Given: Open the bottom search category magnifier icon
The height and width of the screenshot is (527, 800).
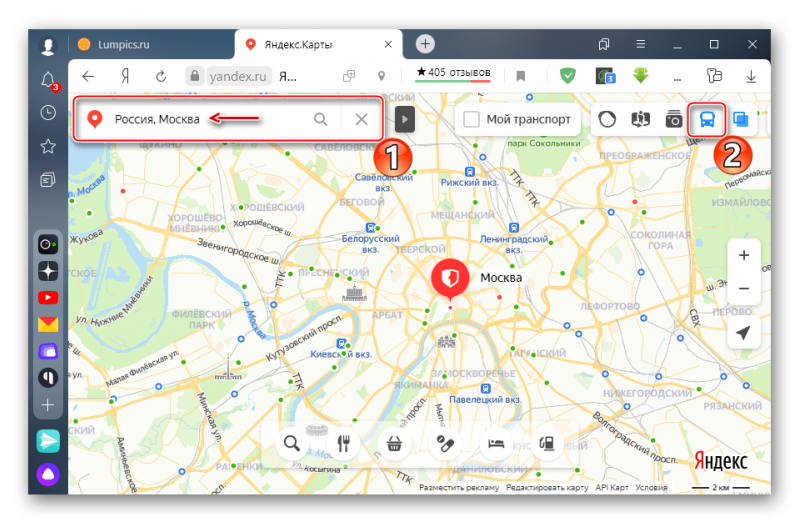Looking at the screenshot, I should (291, 443).
